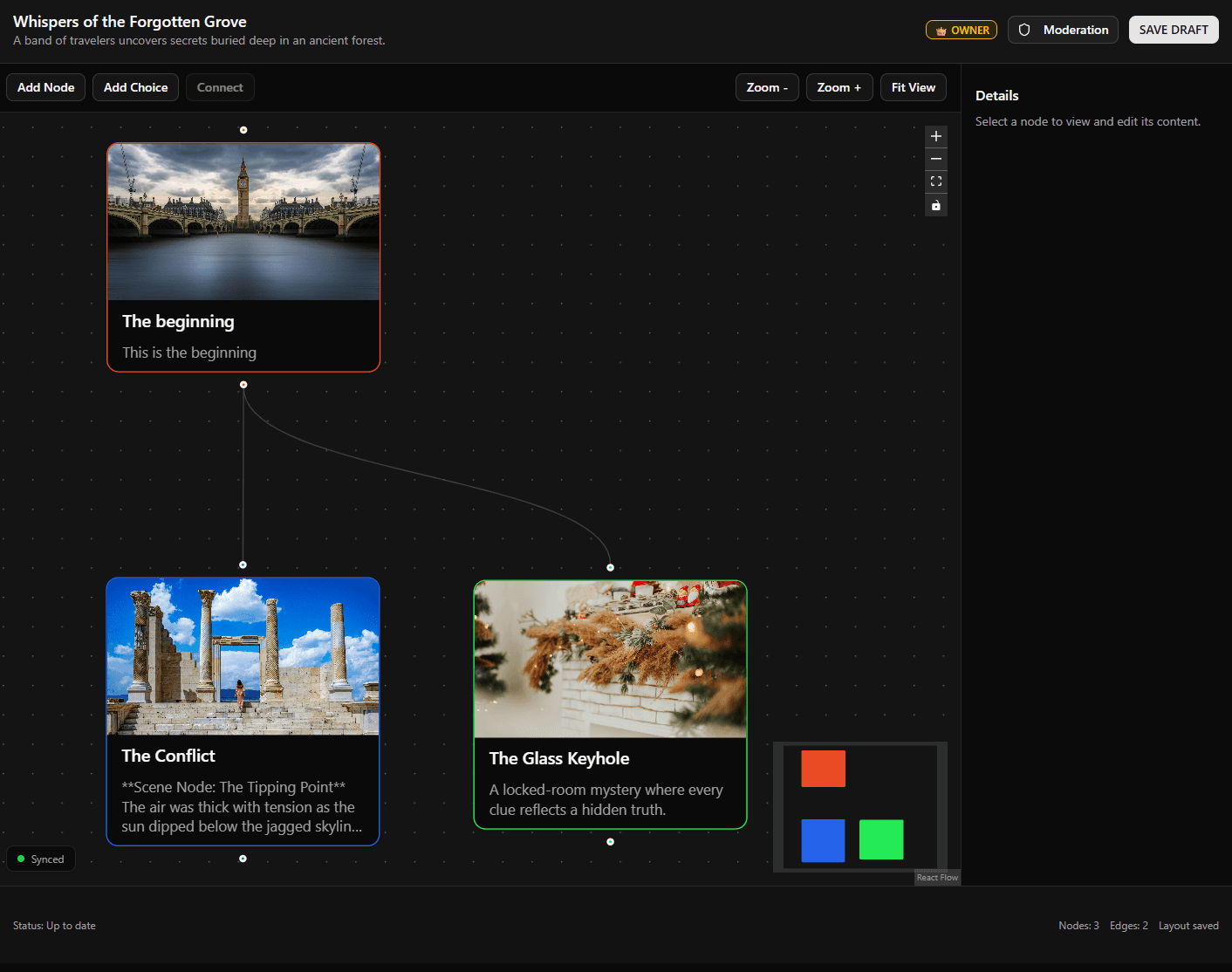Click the fit-view frame icon in canvas controls
Viewport: 1232px width, 972px height.
[x=935, y=181]
